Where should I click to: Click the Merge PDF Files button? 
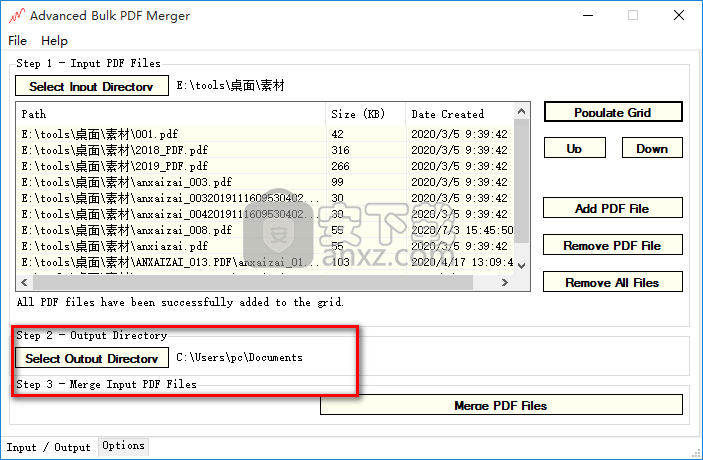(501, 405)
